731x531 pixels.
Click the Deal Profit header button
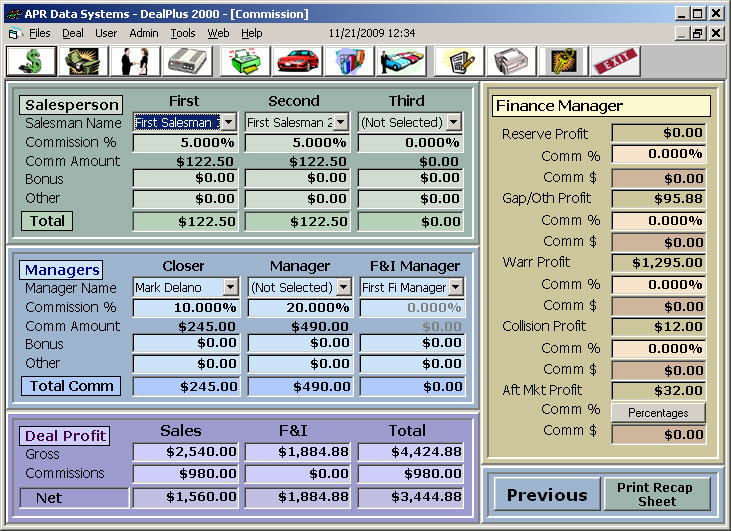pos(64,436)
